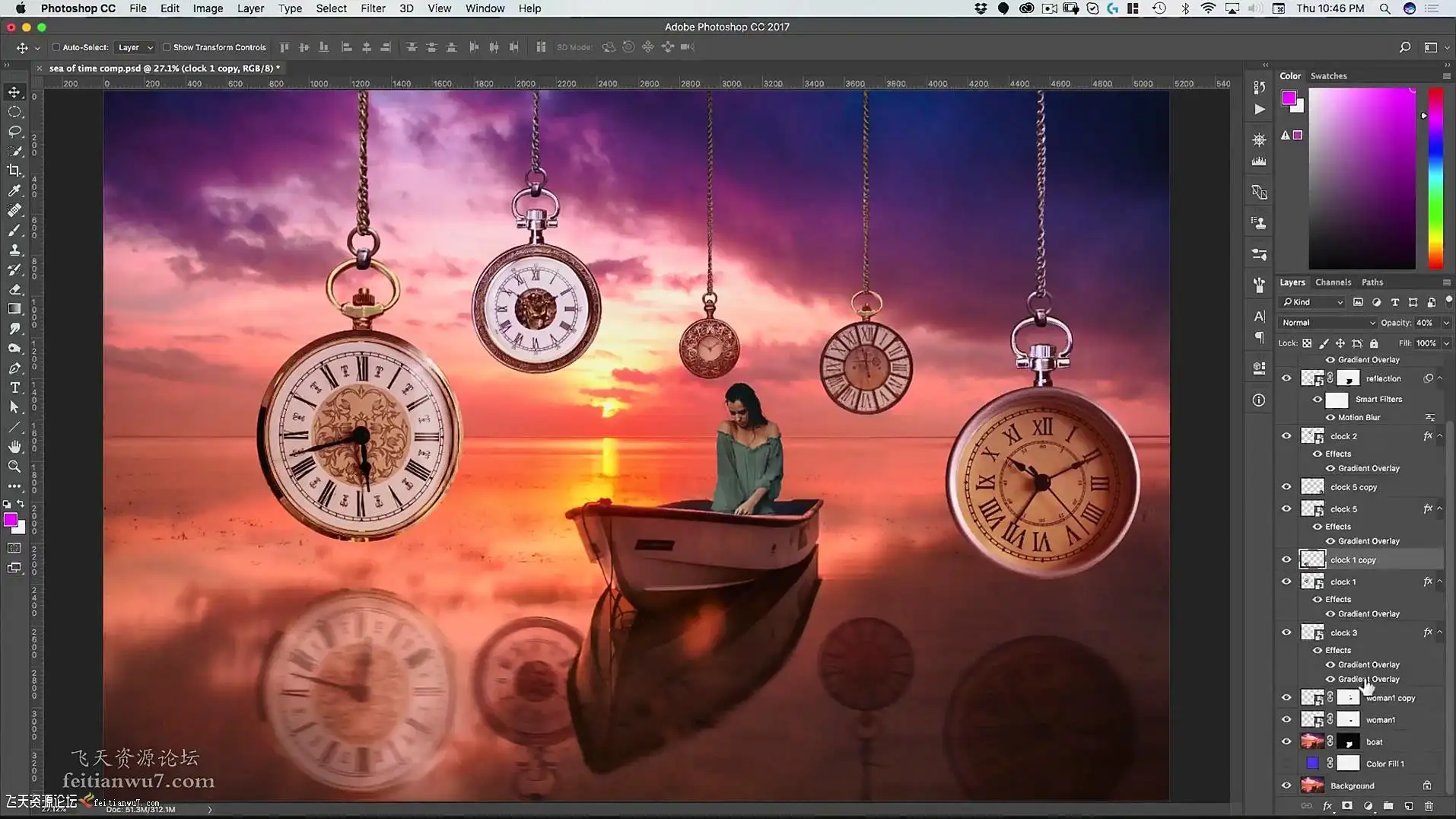
Task: Add a layer style via fx button
Action: point(1327,806)
